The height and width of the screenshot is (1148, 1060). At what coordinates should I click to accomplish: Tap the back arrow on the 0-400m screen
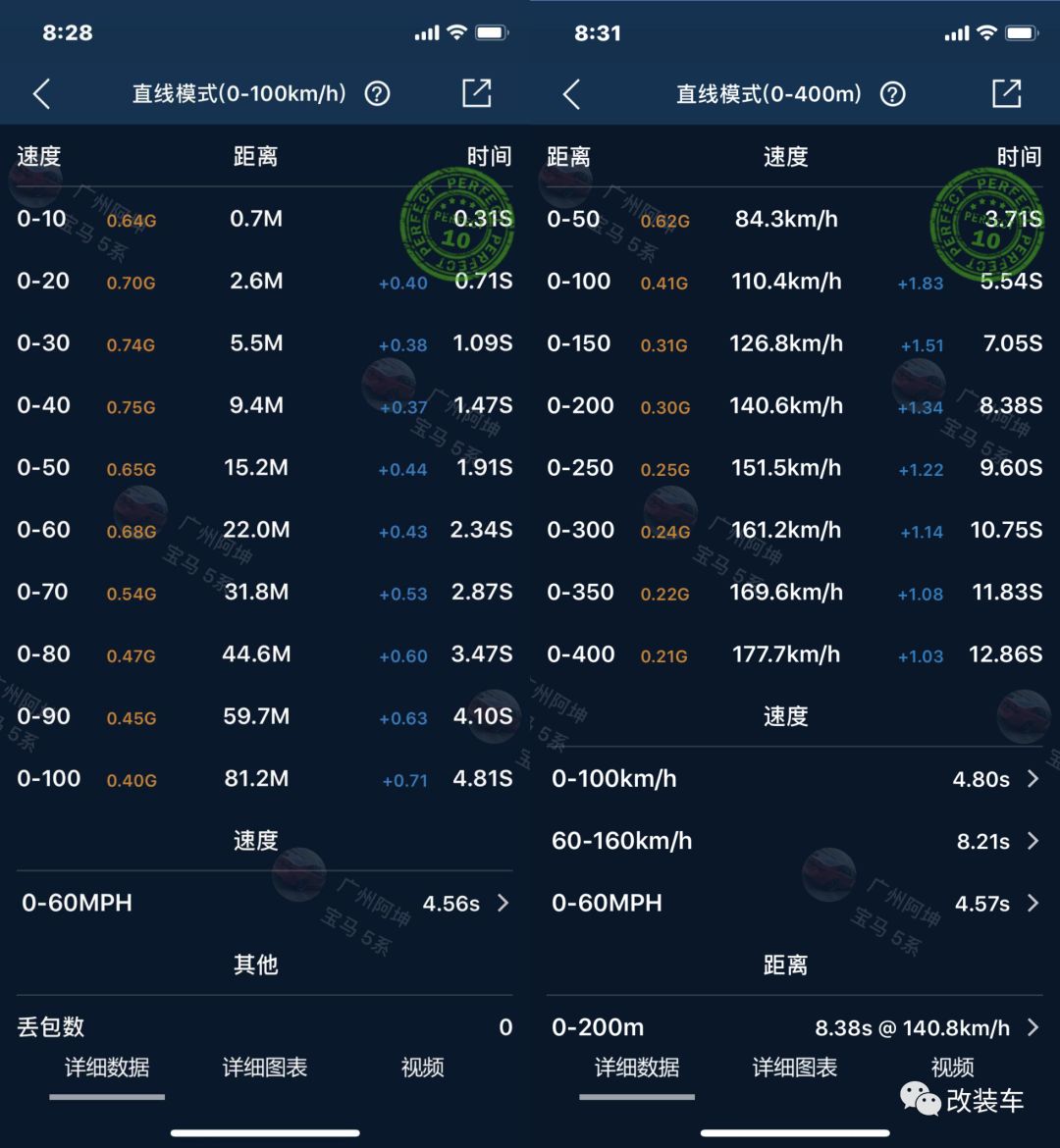coord(571,93)
